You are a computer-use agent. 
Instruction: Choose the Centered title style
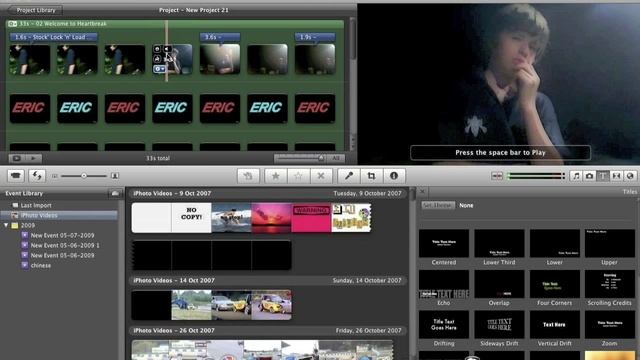pos(444,247)
